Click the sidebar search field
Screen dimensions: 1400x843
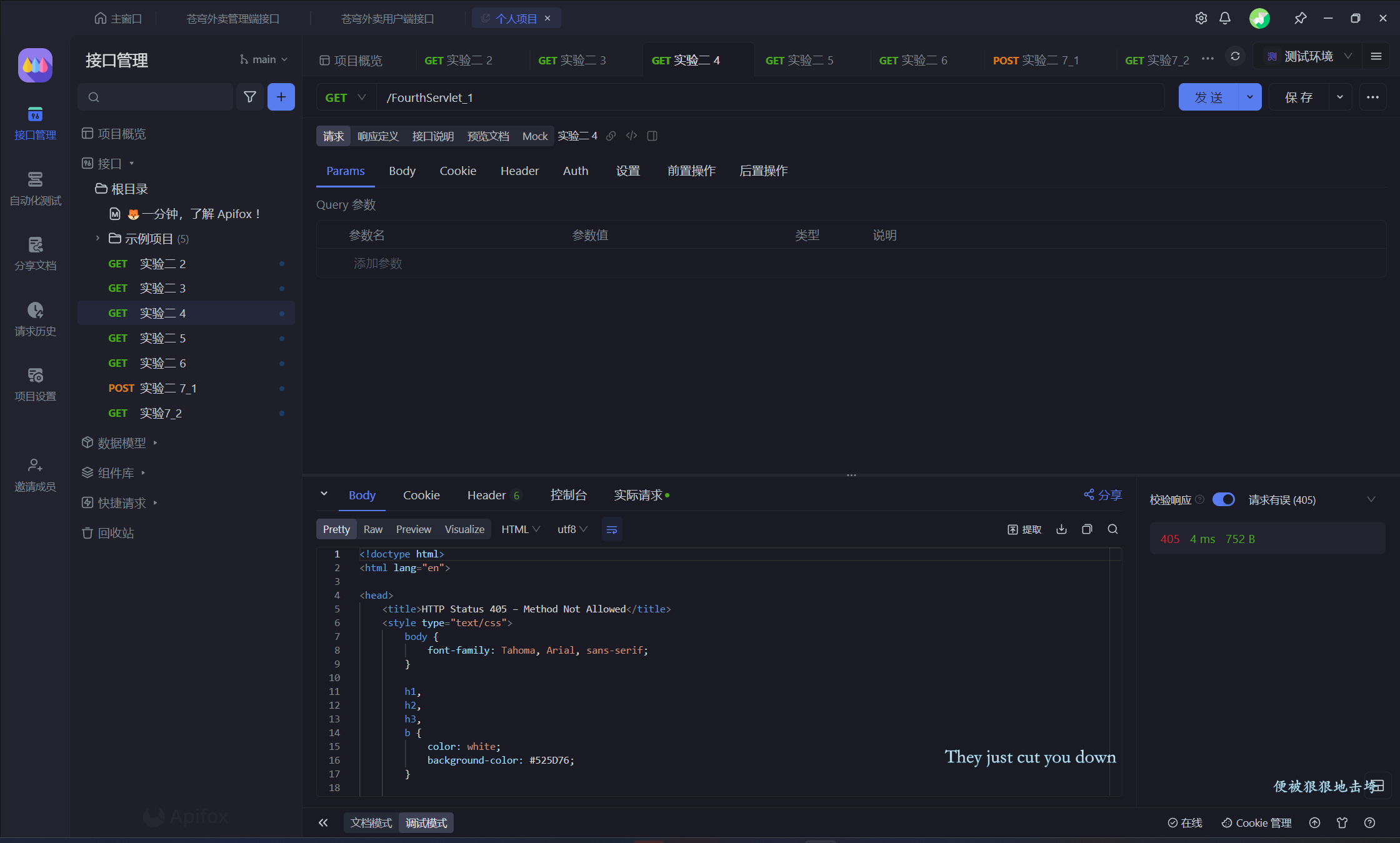click(155, 97)
